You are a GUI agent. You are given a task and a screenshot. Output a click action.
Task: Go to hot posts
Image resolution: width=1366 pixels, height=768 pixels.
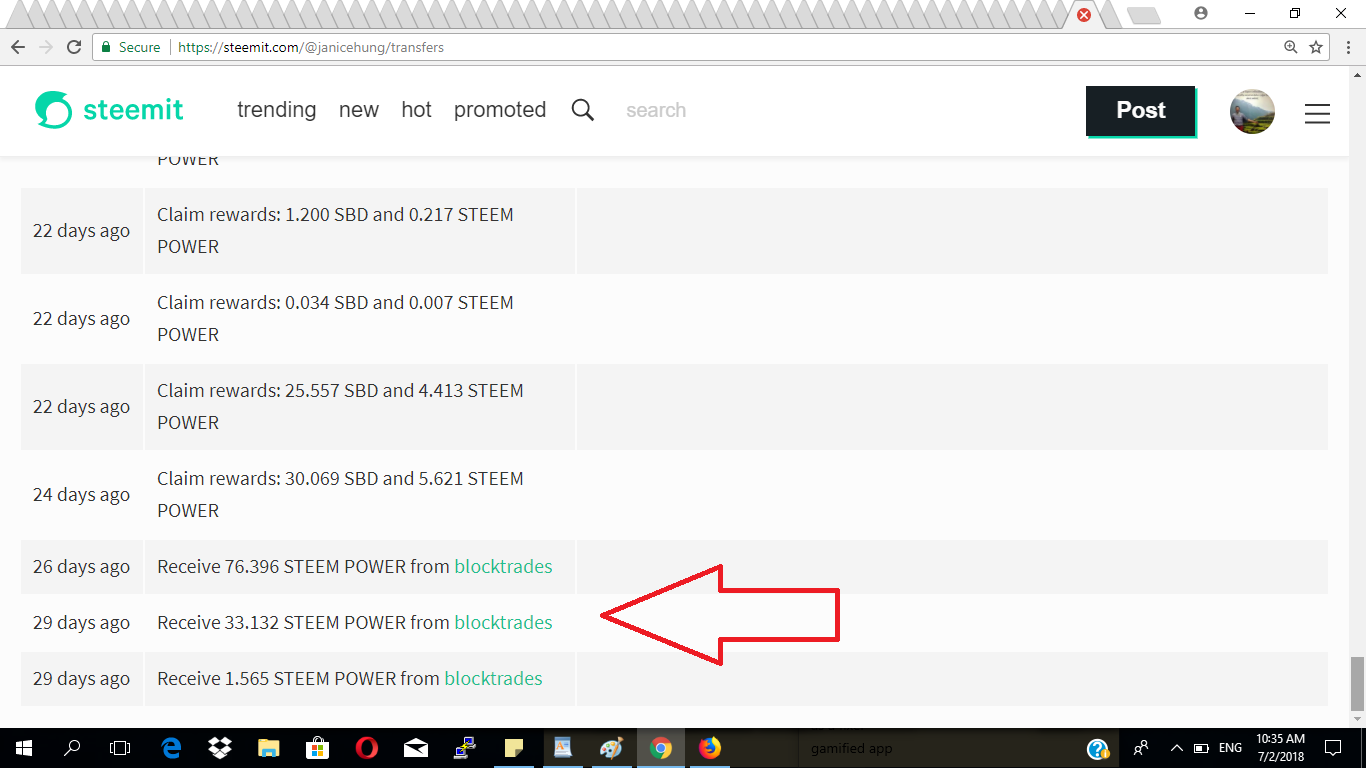pos(417,110)
